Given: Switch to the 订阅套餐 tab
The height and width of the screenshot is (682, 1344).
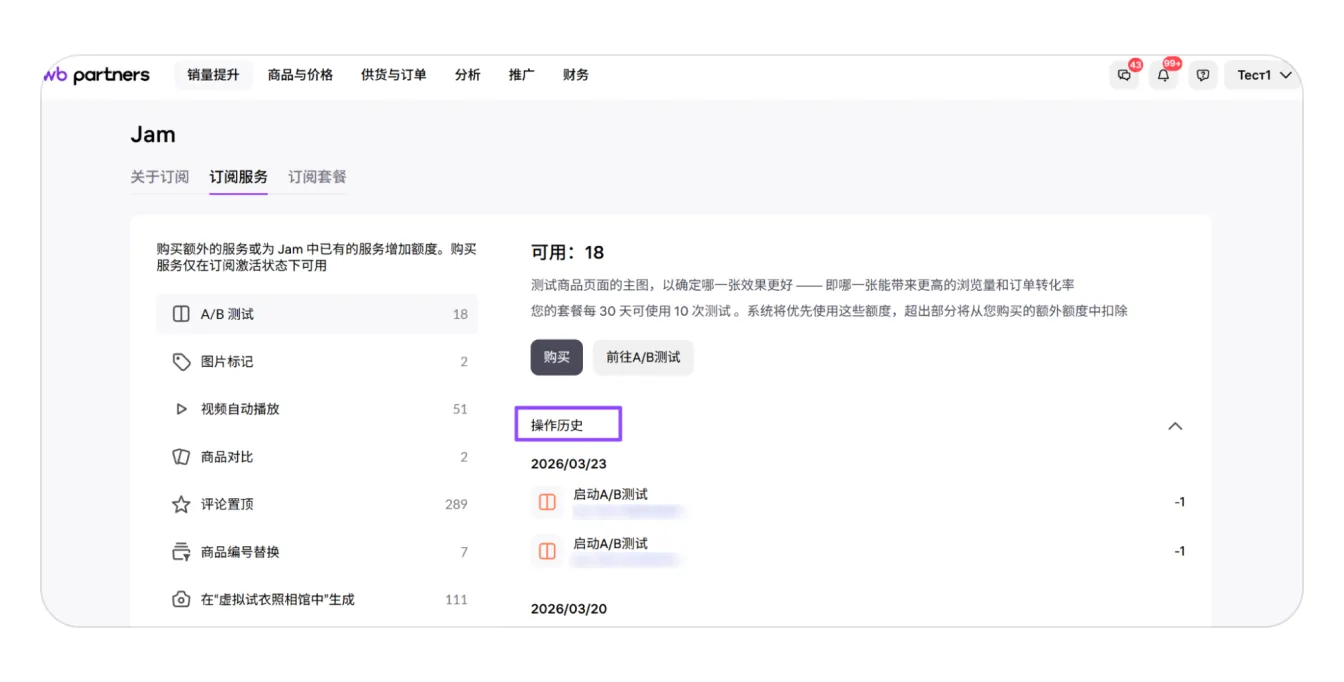Looking at the screenshot, I should pyautogui.click(x=317, y=177).
